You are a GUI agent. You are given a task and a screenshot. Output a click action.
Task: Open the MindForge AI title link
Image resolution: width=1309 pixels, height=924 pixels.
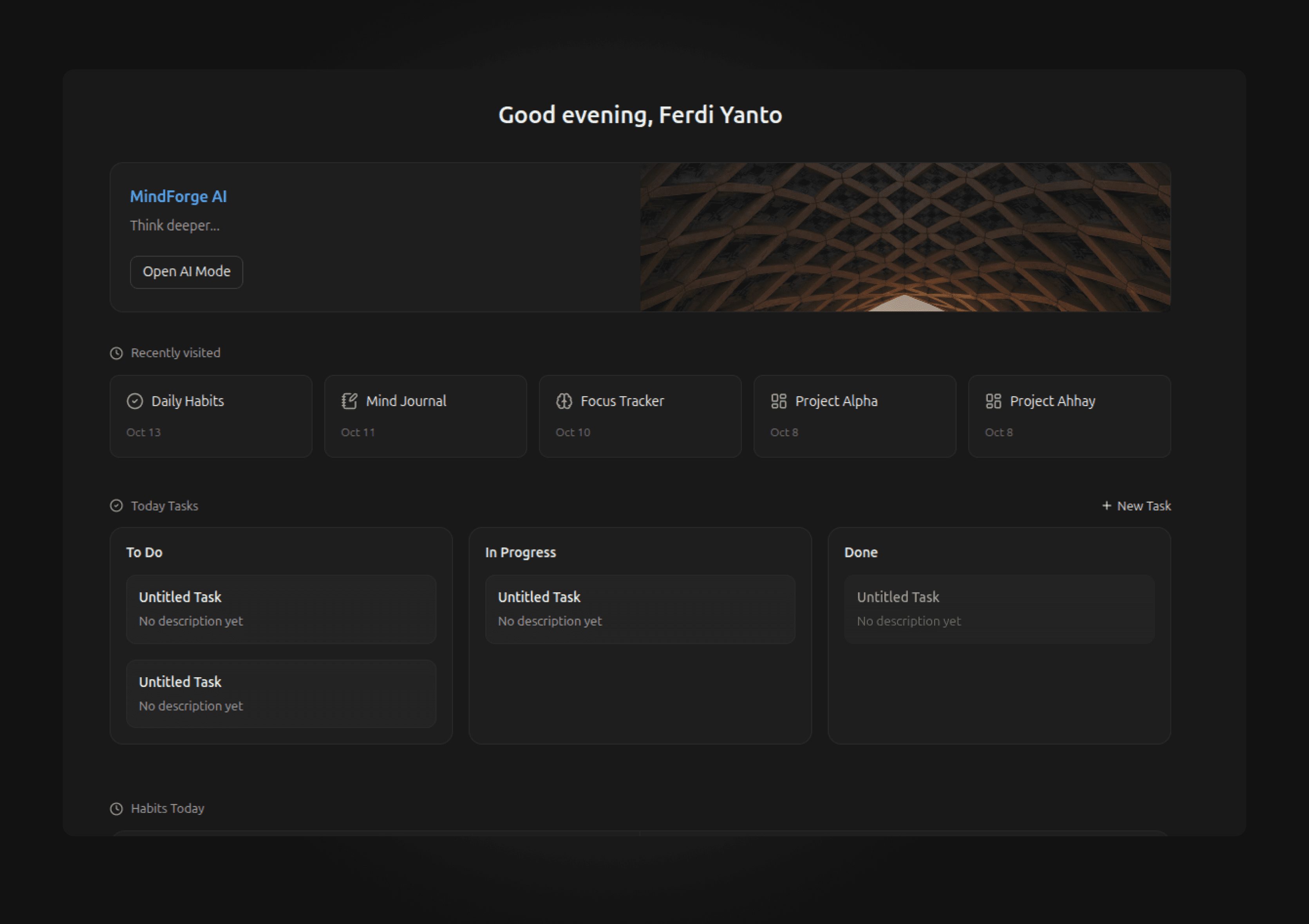(x=178, y=197)
